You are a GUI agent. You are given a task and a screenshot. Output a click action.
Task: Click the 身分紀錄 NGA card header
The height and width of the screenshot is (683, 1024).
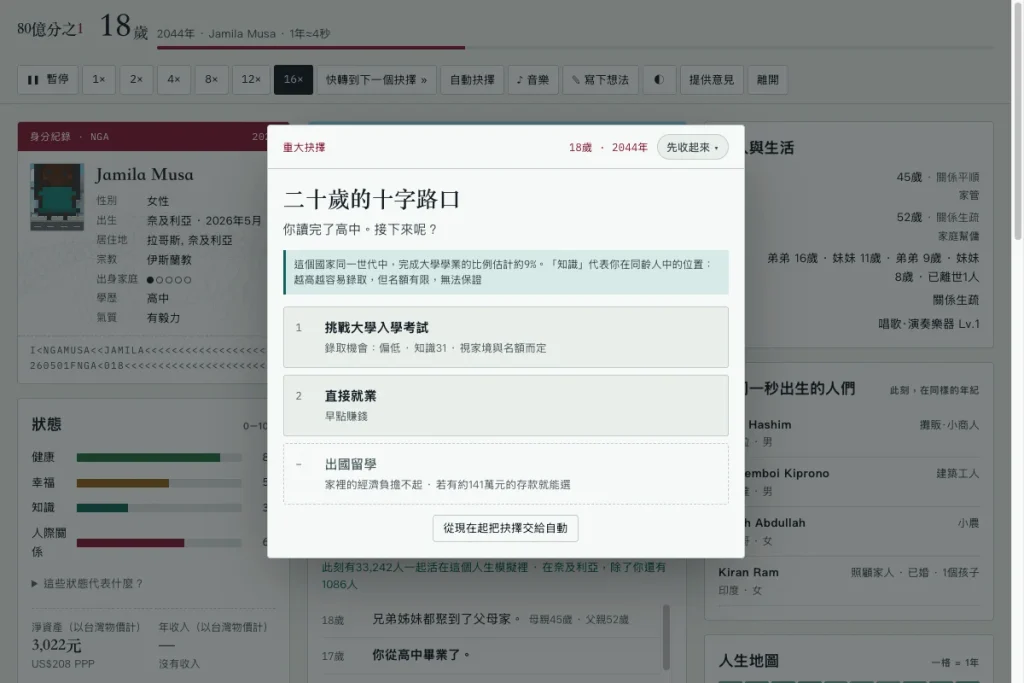[153, 136]
